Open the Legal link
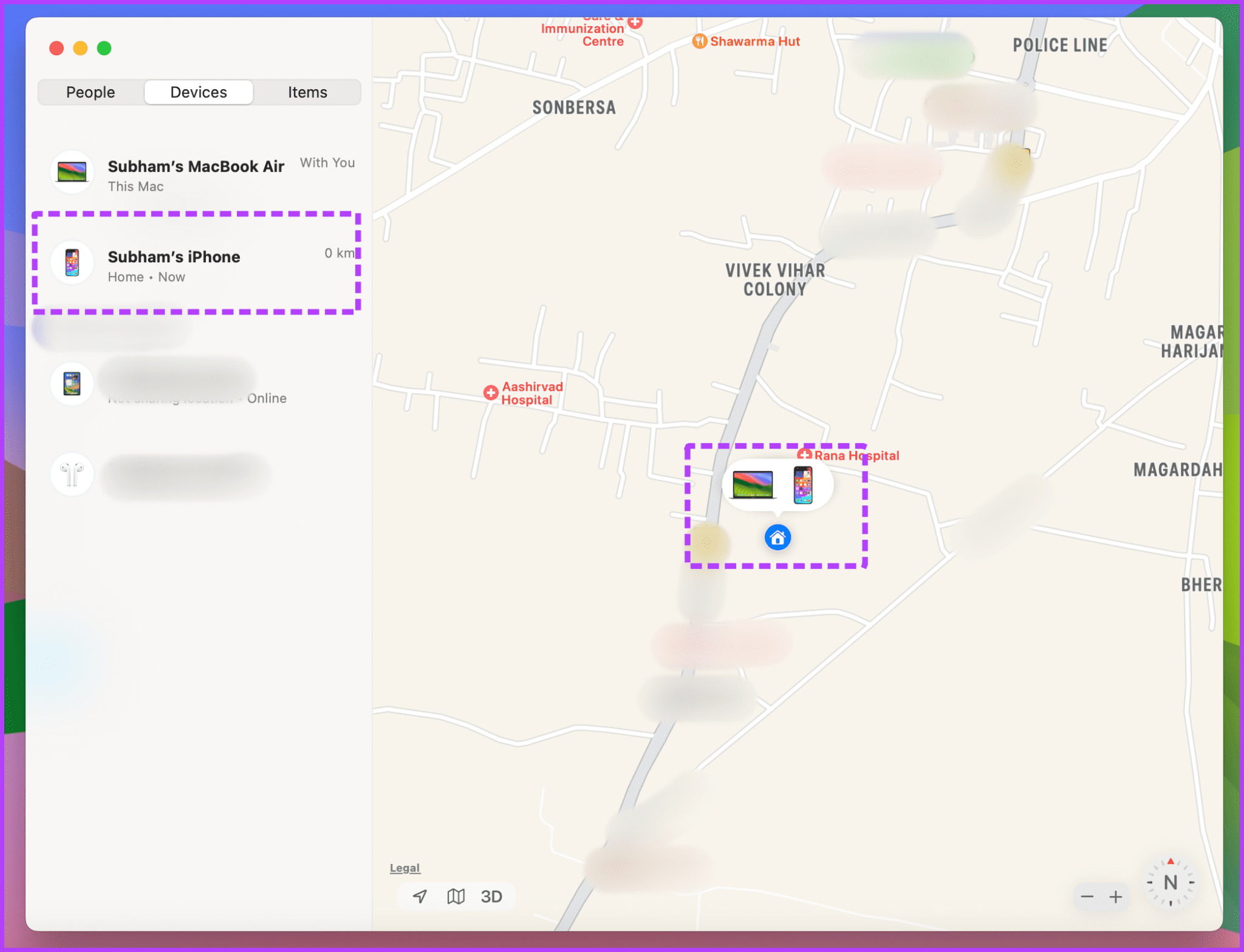 [405, 867]
